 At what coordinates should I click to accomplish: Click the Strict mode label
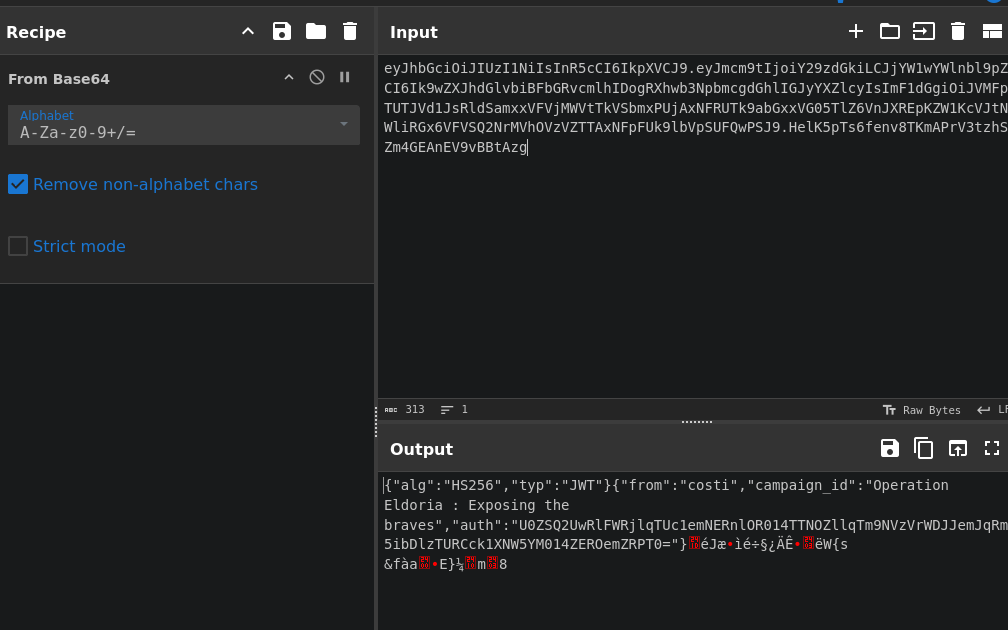pos(79,246)
